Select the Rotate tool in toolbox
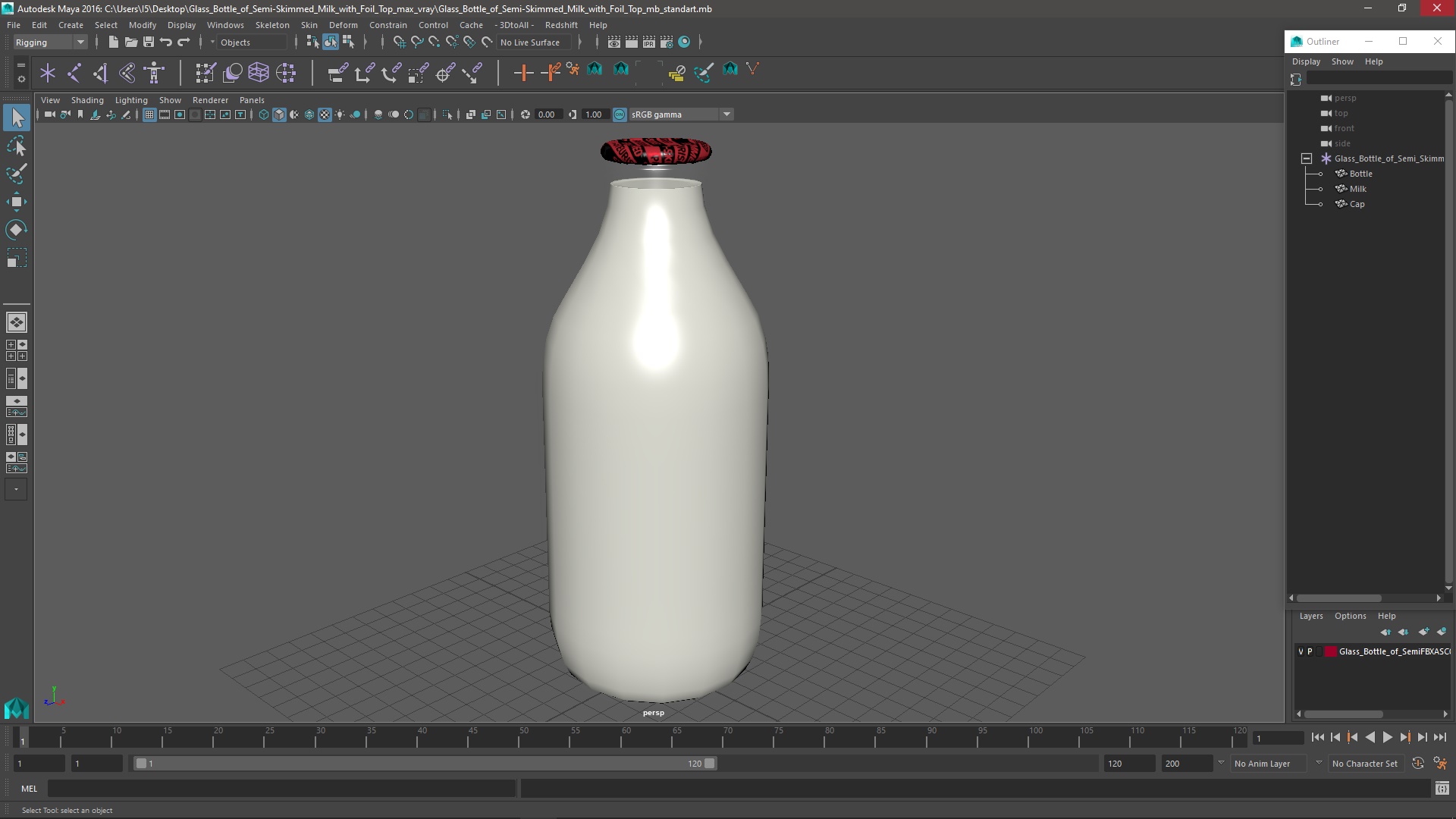The height and width of the screenshot is (819, 1456). [16, 230]
